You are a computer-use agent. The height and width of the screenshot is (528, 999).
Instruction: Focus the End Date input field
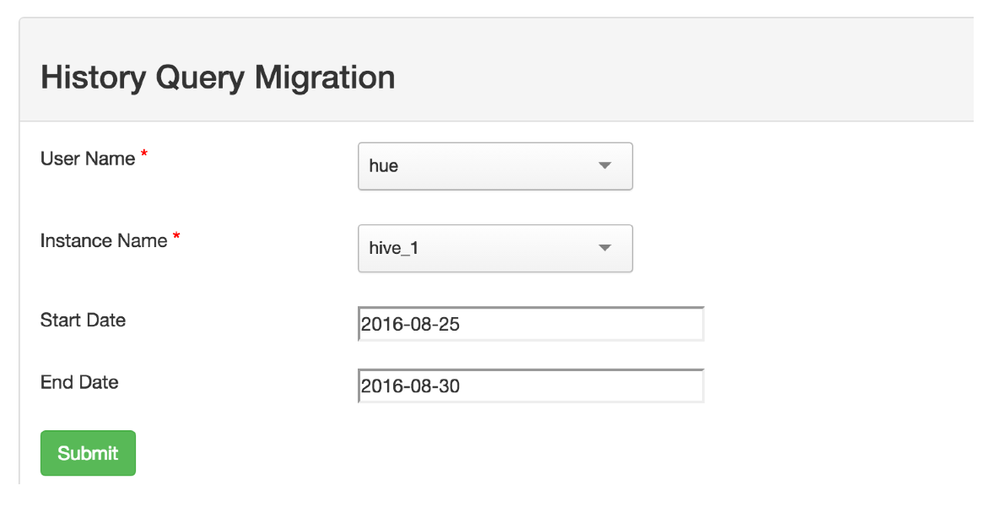coord(531,386)
